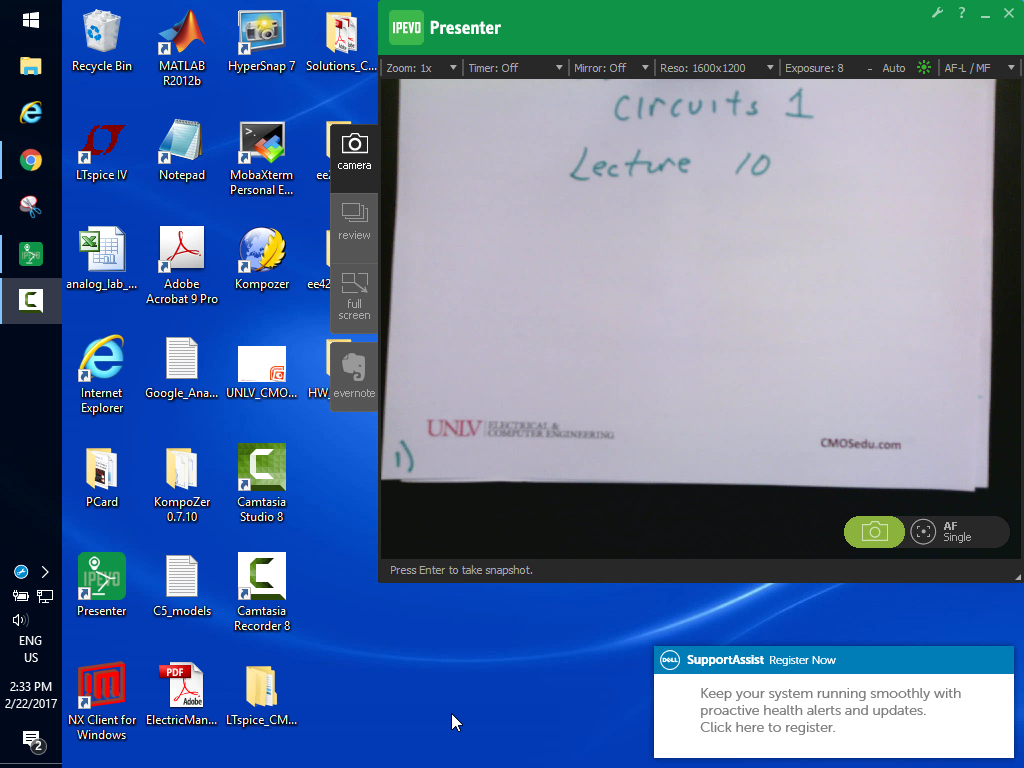Launch Camtasia Recorder 8 shortcut
Screen dimensions: 1024x768
pos(261,592)
